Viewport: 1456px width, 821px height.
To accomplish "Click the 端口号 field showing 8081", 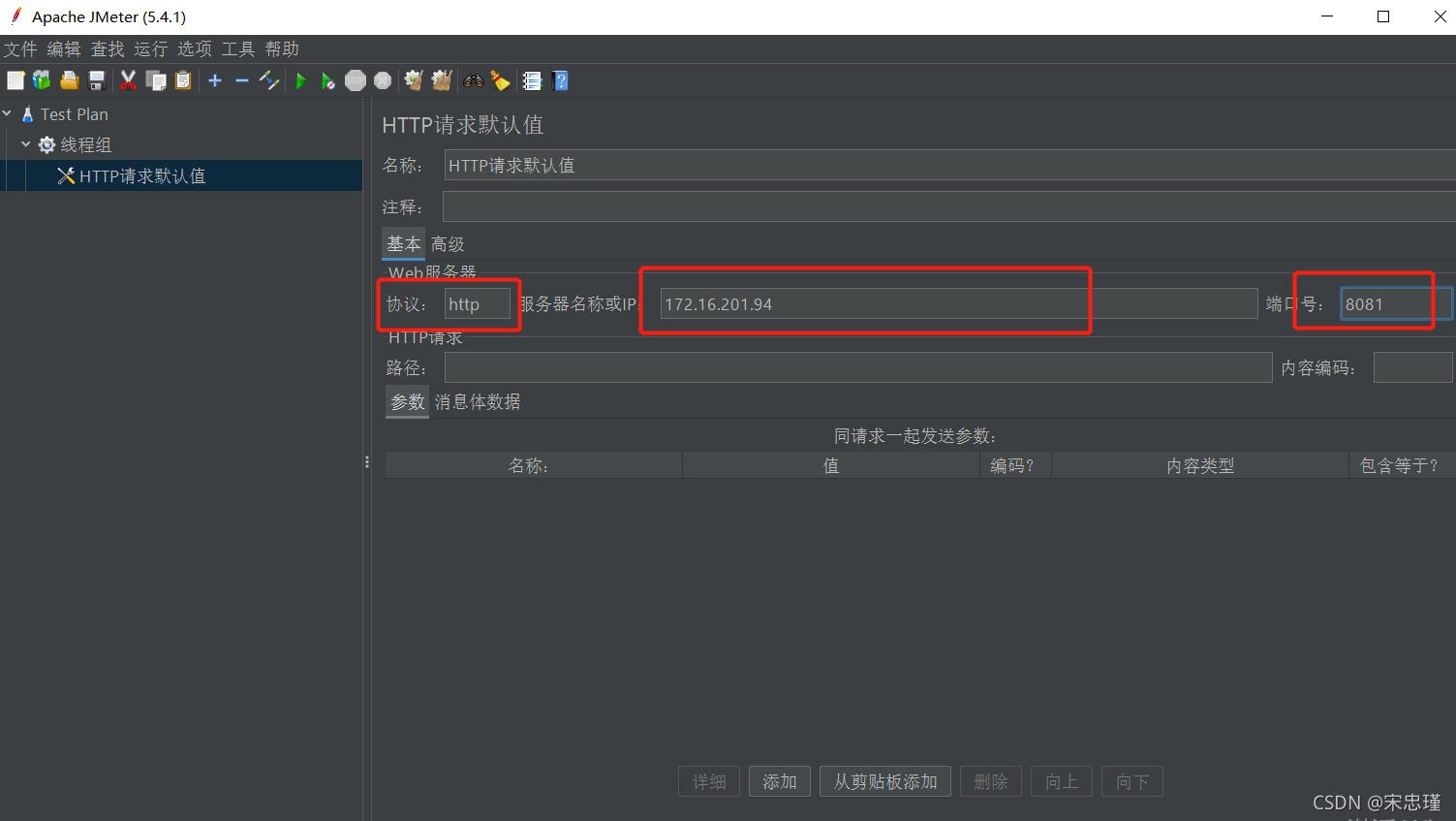I will tap(1396, 303).
